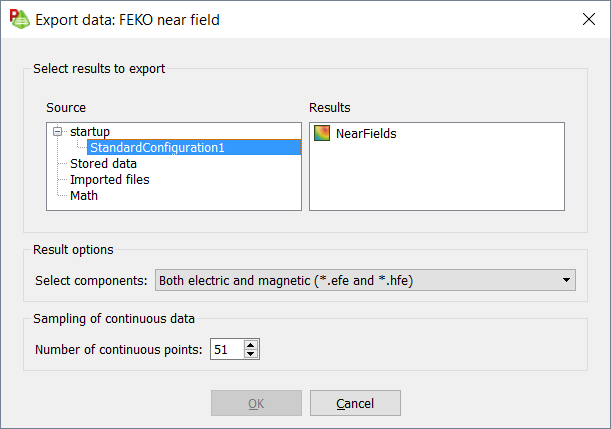The width and height of the screenshot is (611, 429).
Task: Decrease number of continuous points
Action: click(x=250, y=355)
